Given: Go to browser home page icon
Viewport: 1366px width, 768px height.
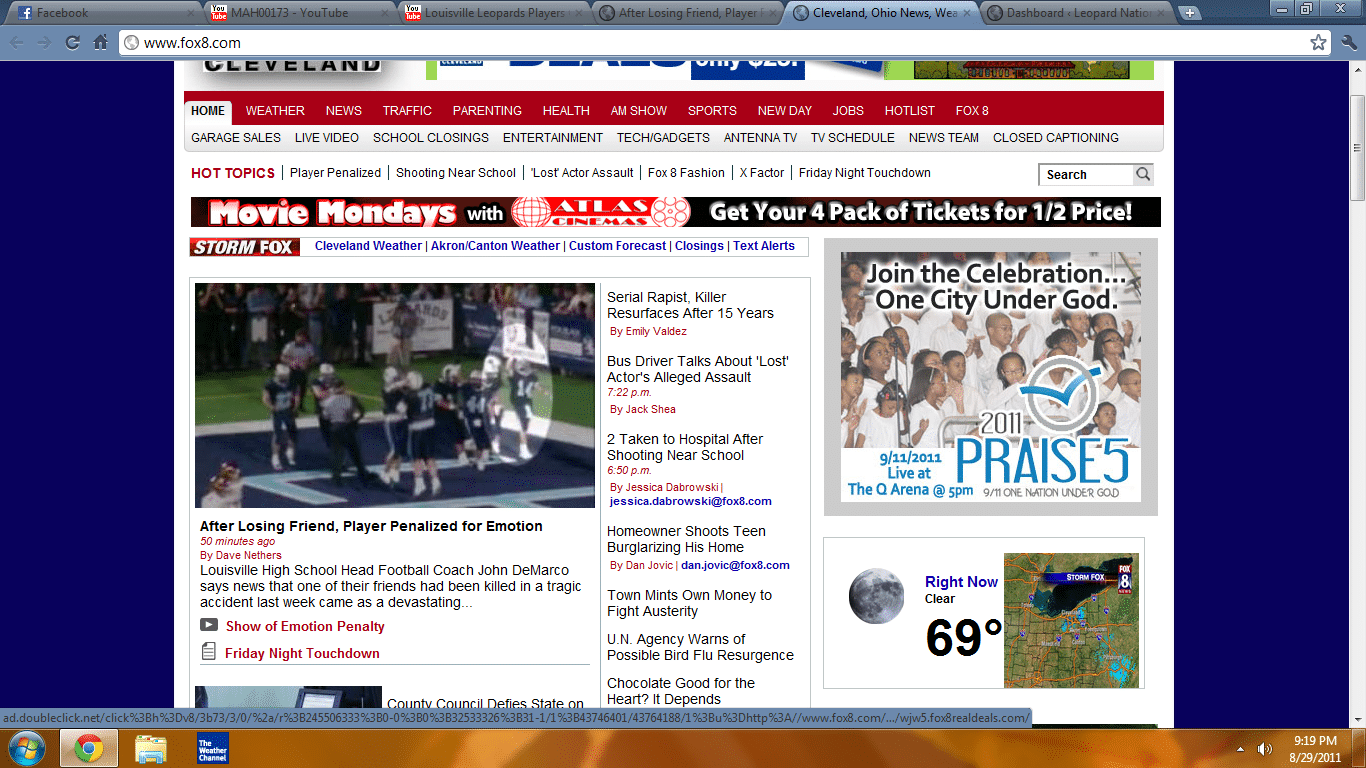Looking at the screenshot, I should [100, 43].
